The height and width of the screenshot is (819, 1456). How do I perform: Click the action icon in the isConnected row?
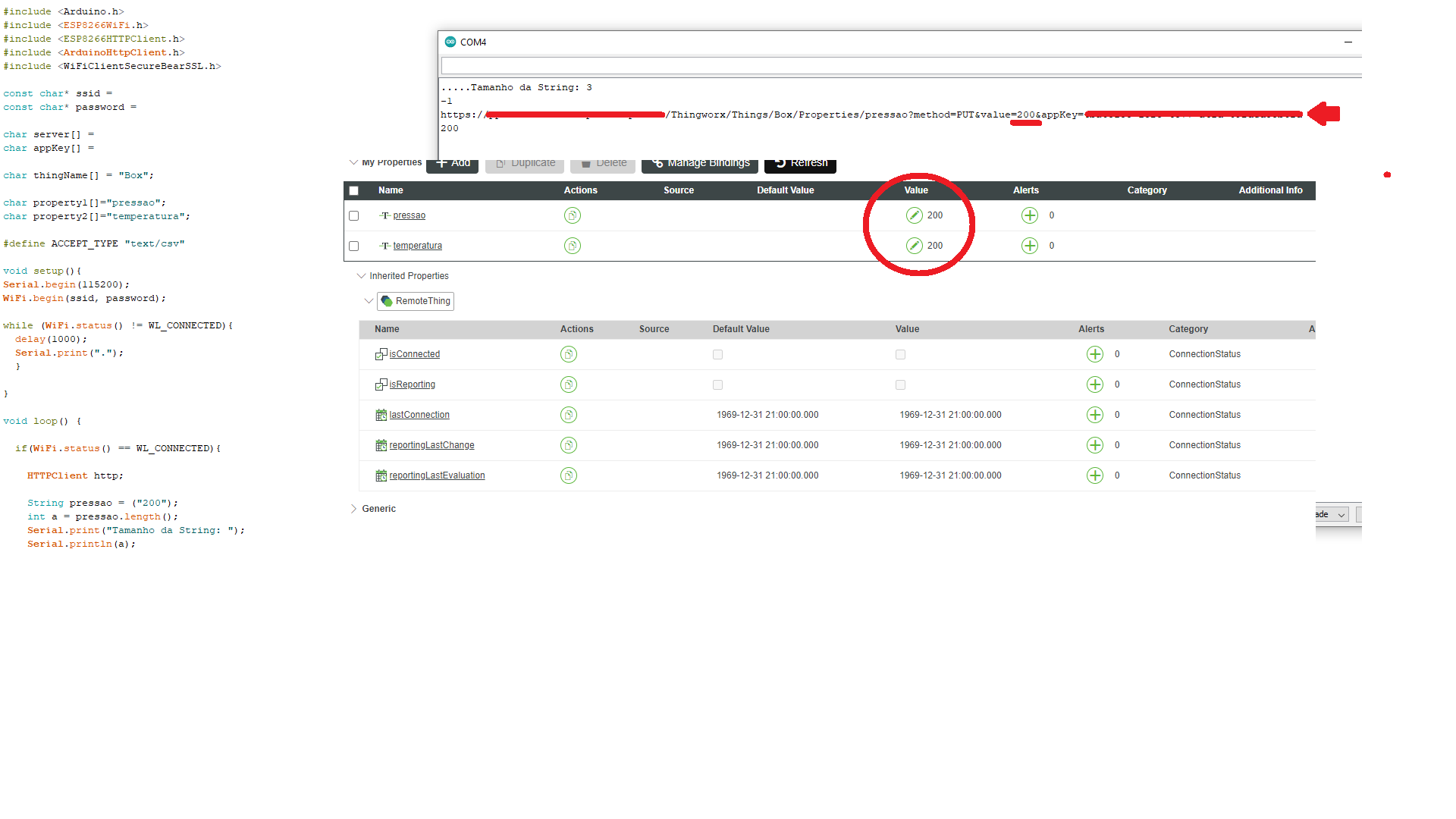pos(569,354)
